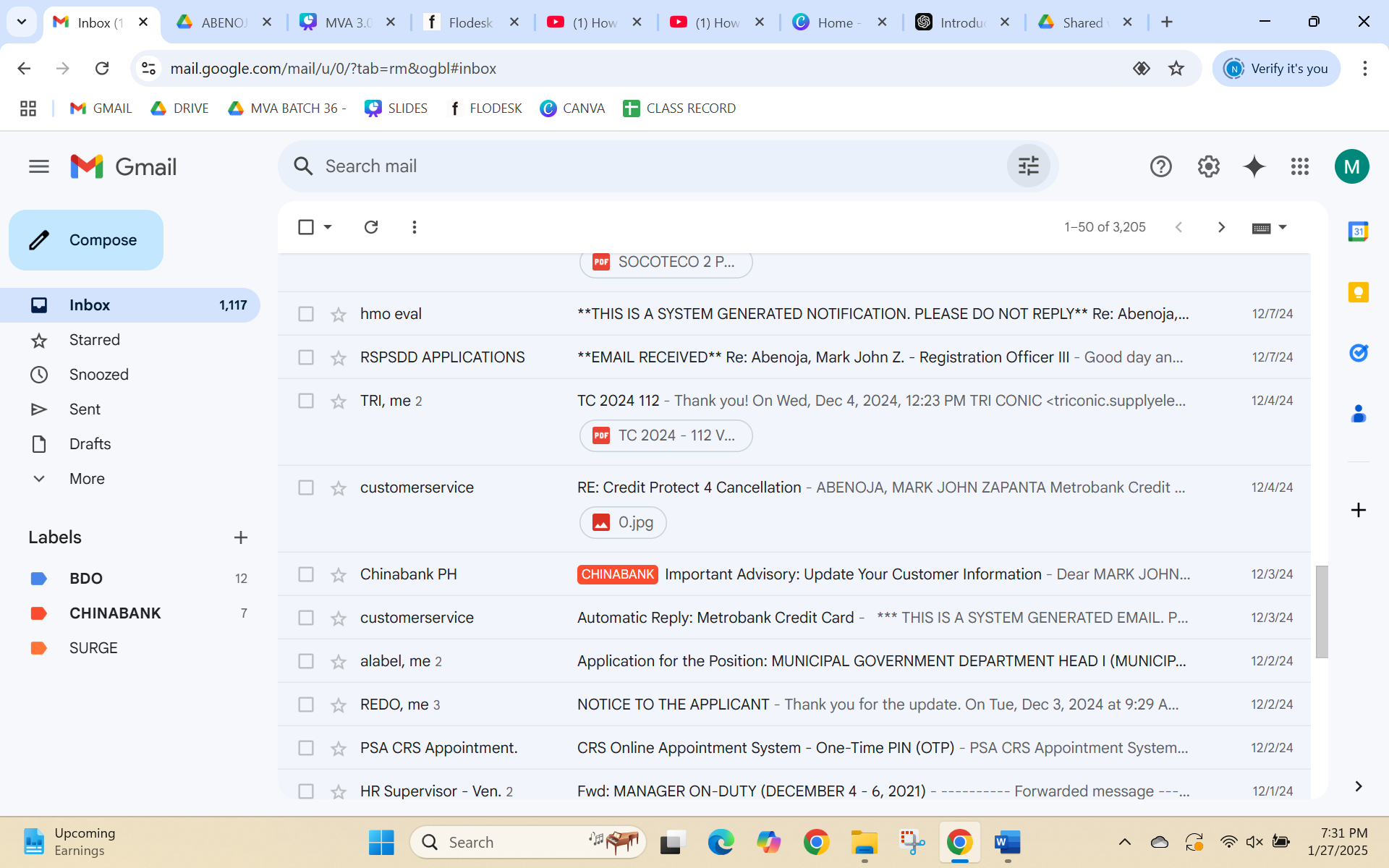
Task: Click the Gemini sparkle icon
Action: tap(1254, 166)
